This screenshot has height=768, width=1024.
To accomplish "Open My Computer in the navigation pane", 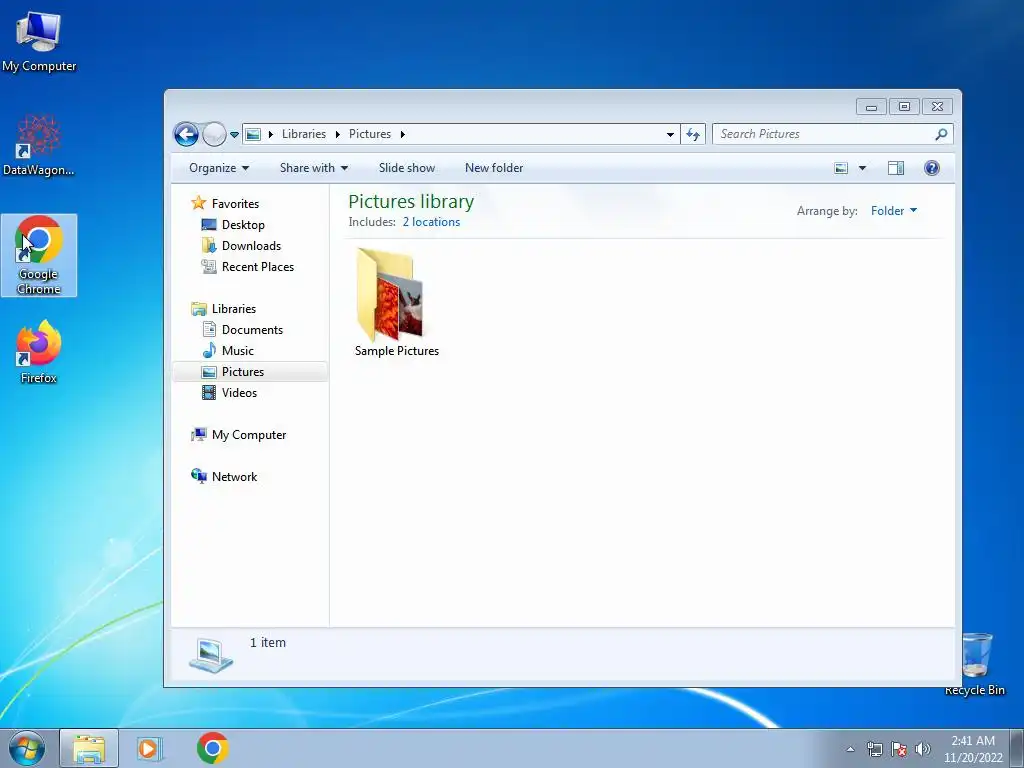I will 248,435.
